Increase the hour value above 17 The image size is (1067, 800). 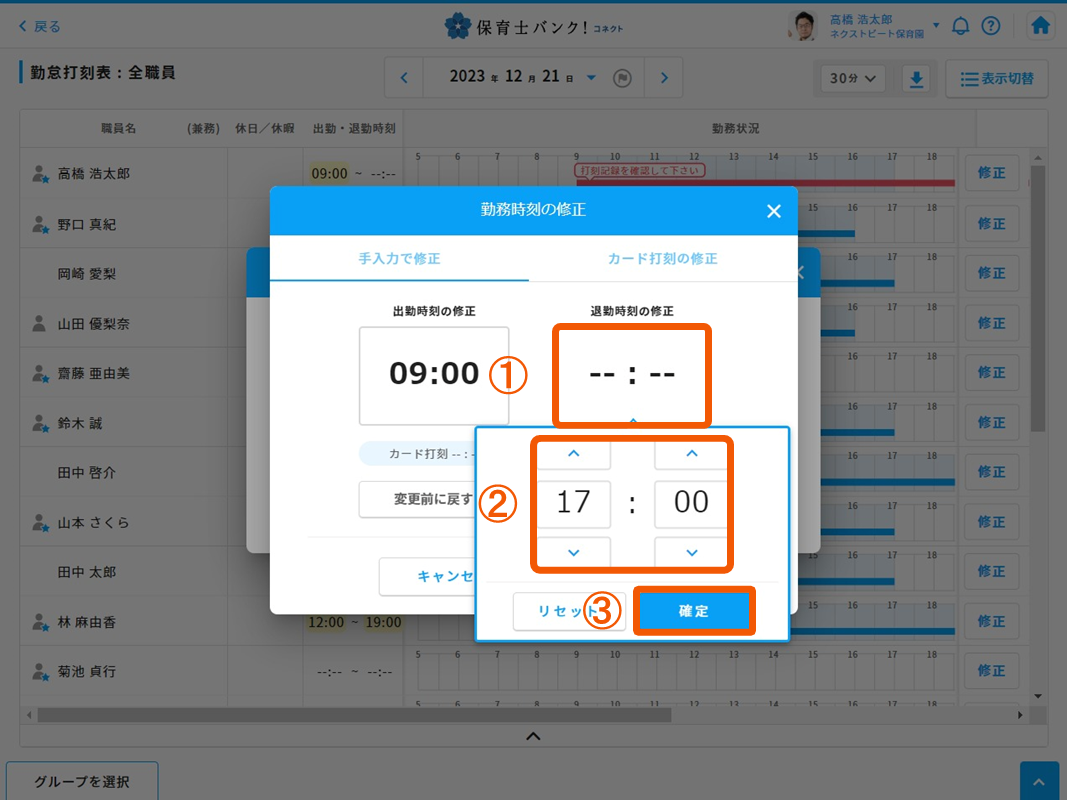[573, 454]
